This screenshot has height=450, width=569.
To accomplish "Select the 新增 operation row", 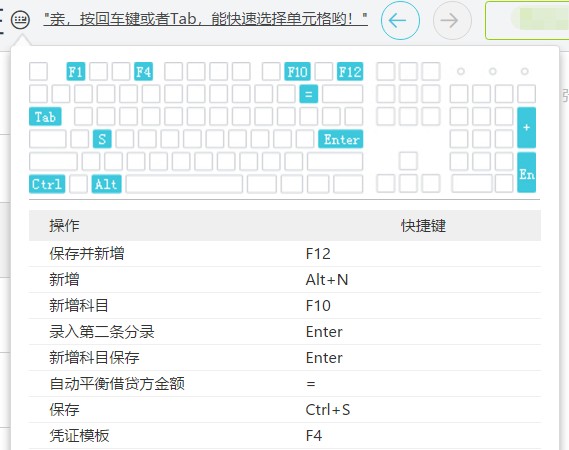I will [x=285, y=280].
